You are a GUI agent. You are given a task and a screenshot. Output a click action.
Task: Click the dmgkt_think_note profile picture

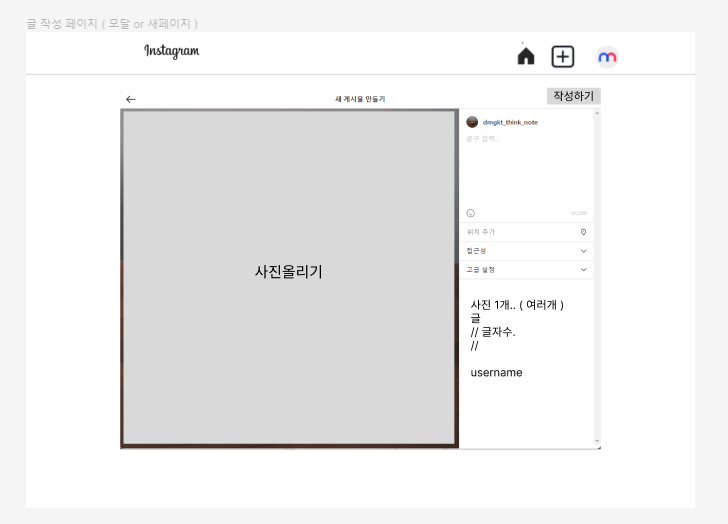tap(472, 122)
